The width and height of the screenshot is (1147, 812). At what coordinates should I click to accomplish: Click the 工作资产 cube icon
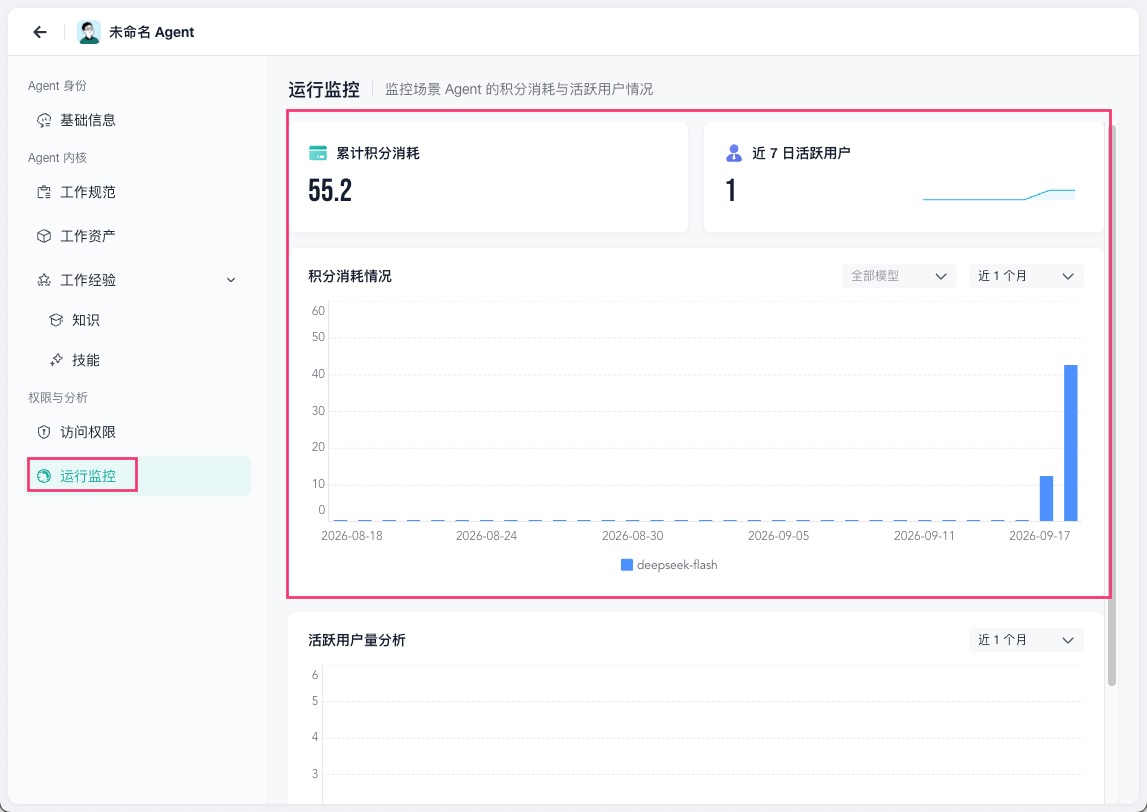click(x=44, y=236)
